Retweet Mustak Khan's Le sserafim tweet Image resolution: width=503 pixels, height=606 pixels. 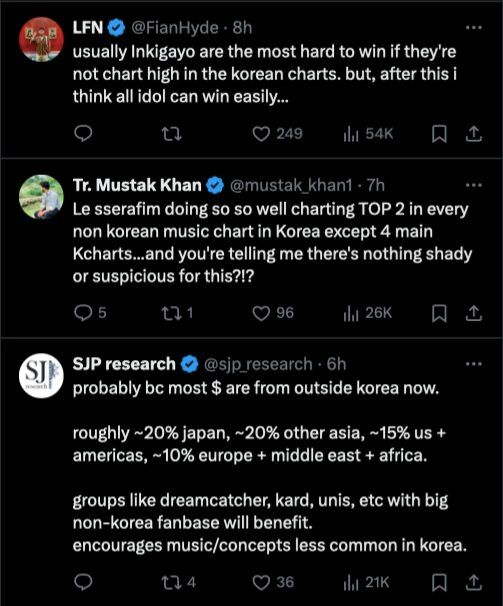[x=177, y=313]
